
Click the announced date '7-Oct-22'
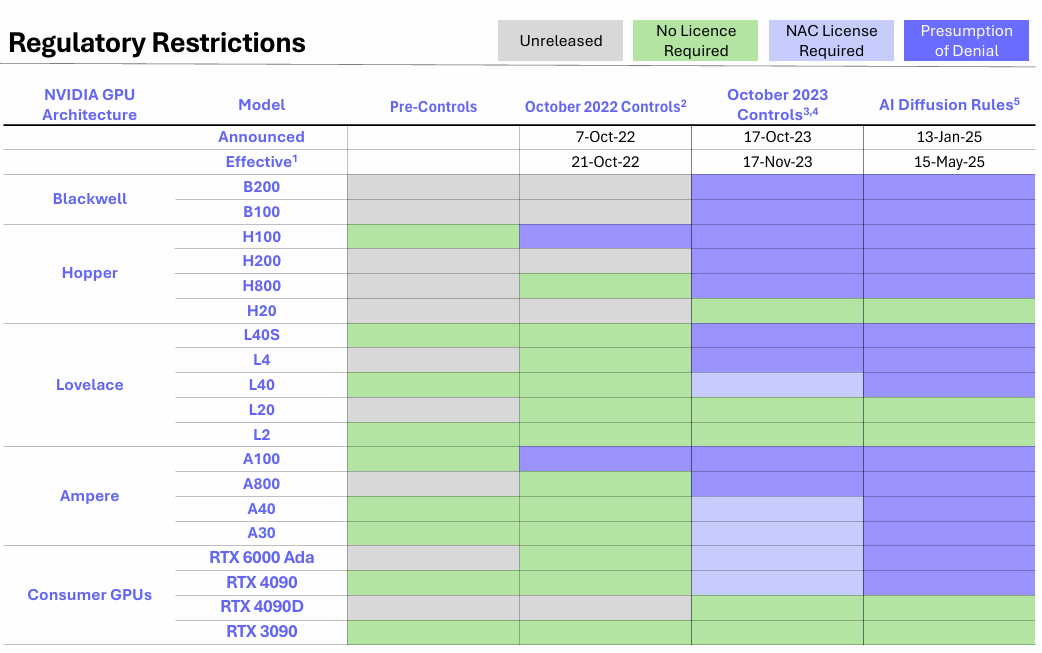605,137
